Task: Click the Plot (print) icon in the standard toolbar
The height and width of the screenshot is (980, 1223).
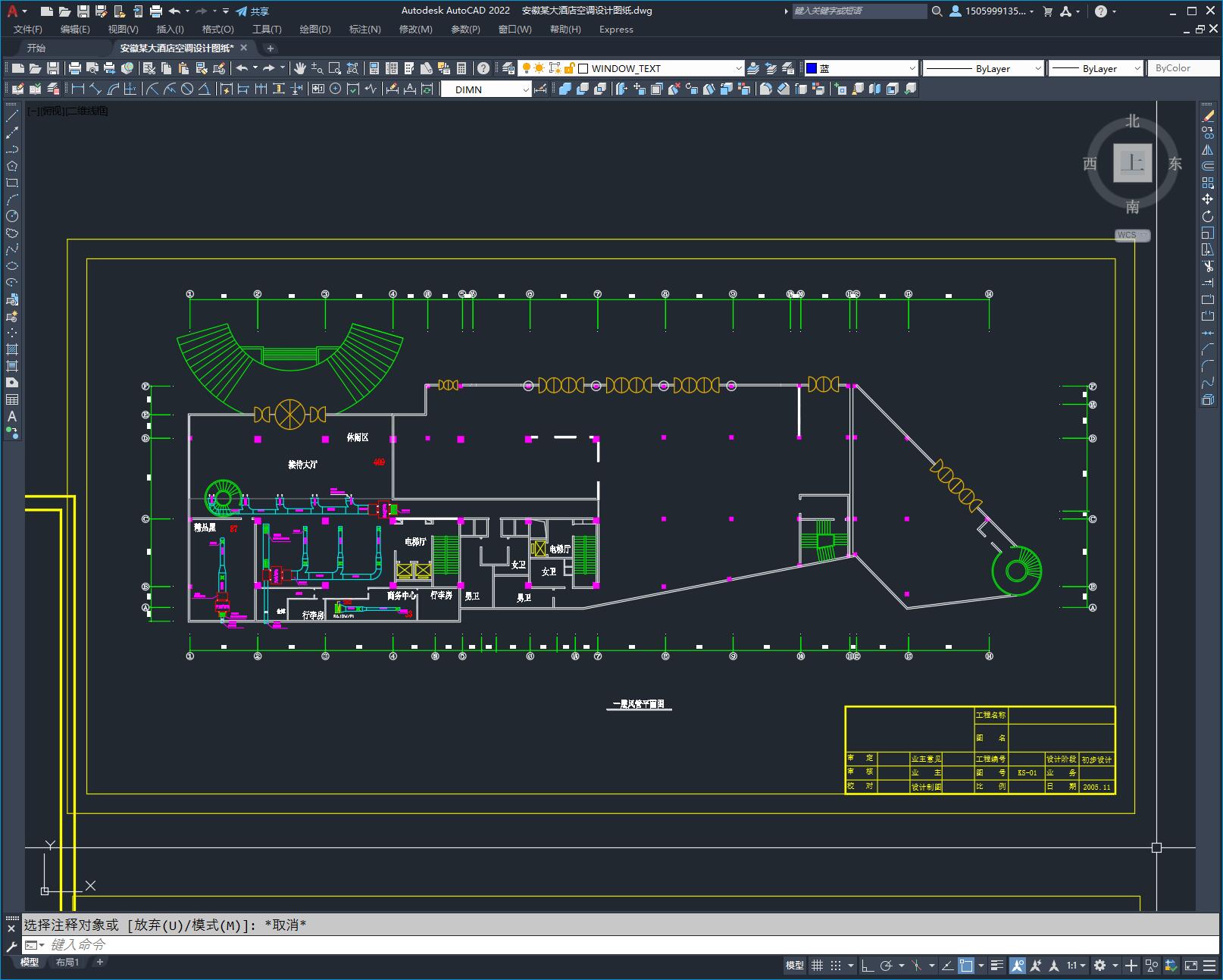Action: pyautogui.click(x=74, y=68)
